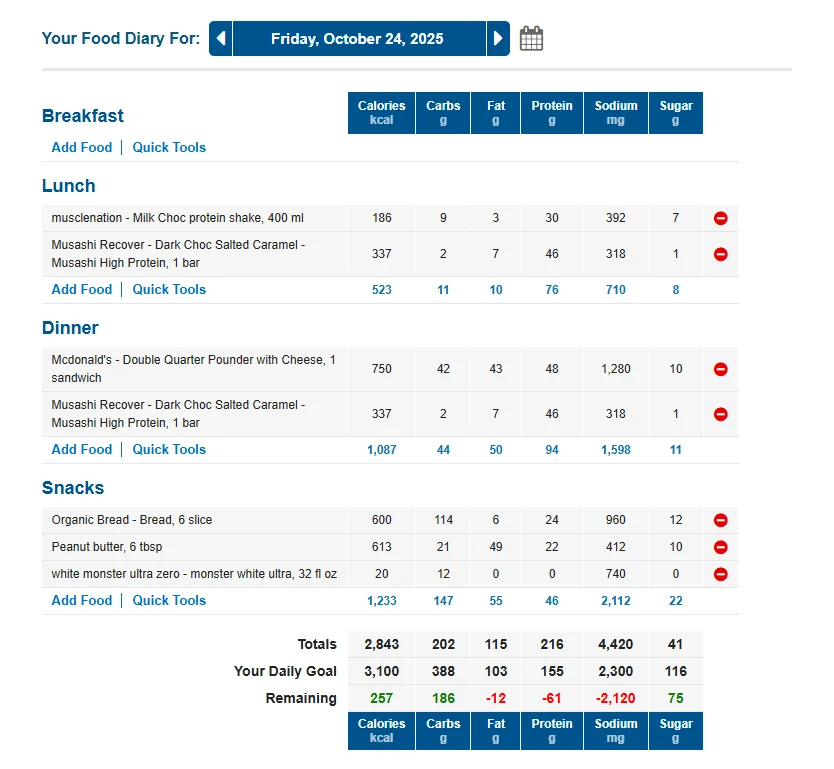The width and height of the screenshot is (834, 769).
Task: Delete Musashi bar from Dinner
Action: click(720, 414)
